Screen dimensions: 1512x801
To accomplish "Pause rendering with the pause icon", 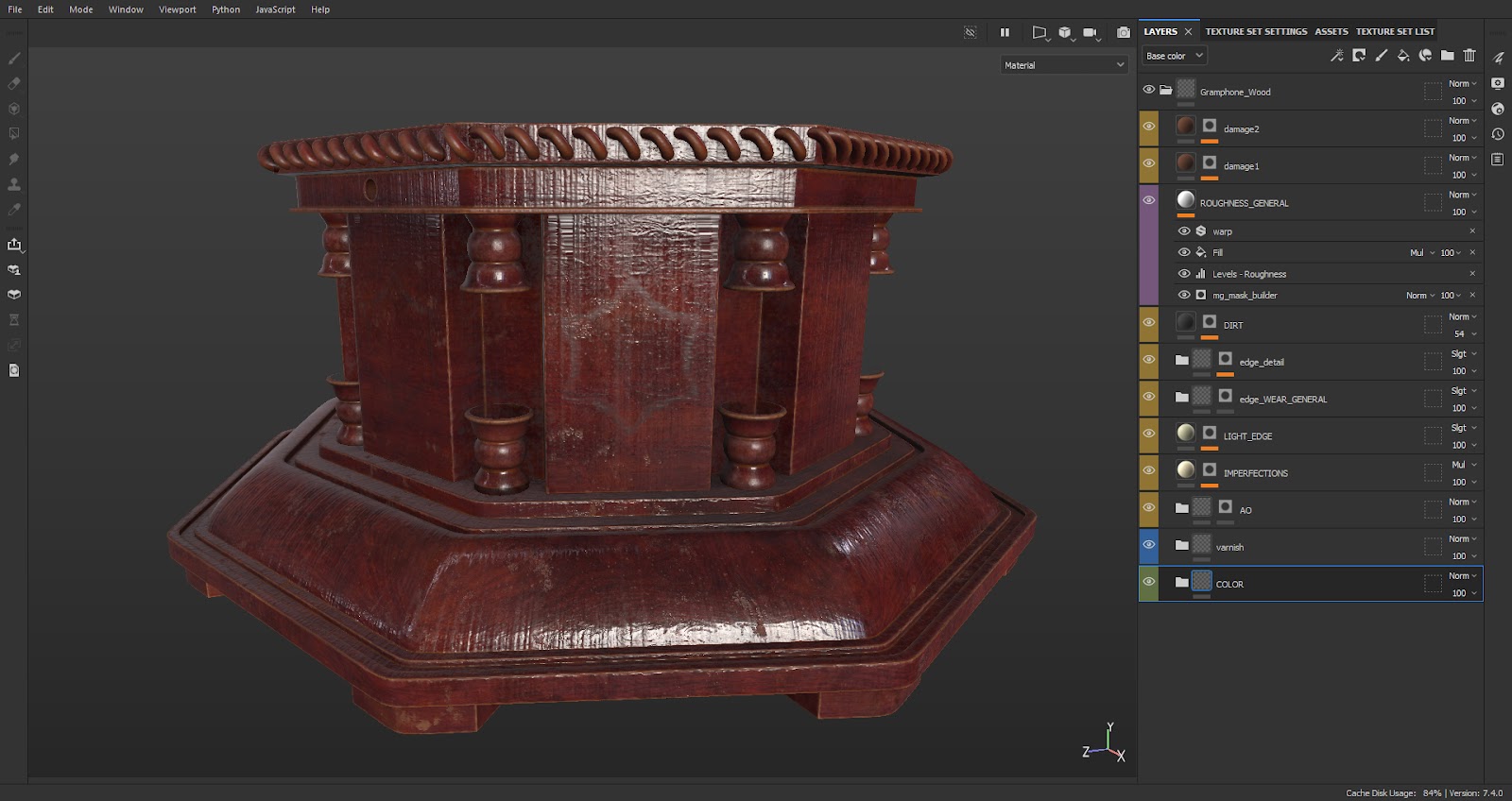I will click(1005, 32).
